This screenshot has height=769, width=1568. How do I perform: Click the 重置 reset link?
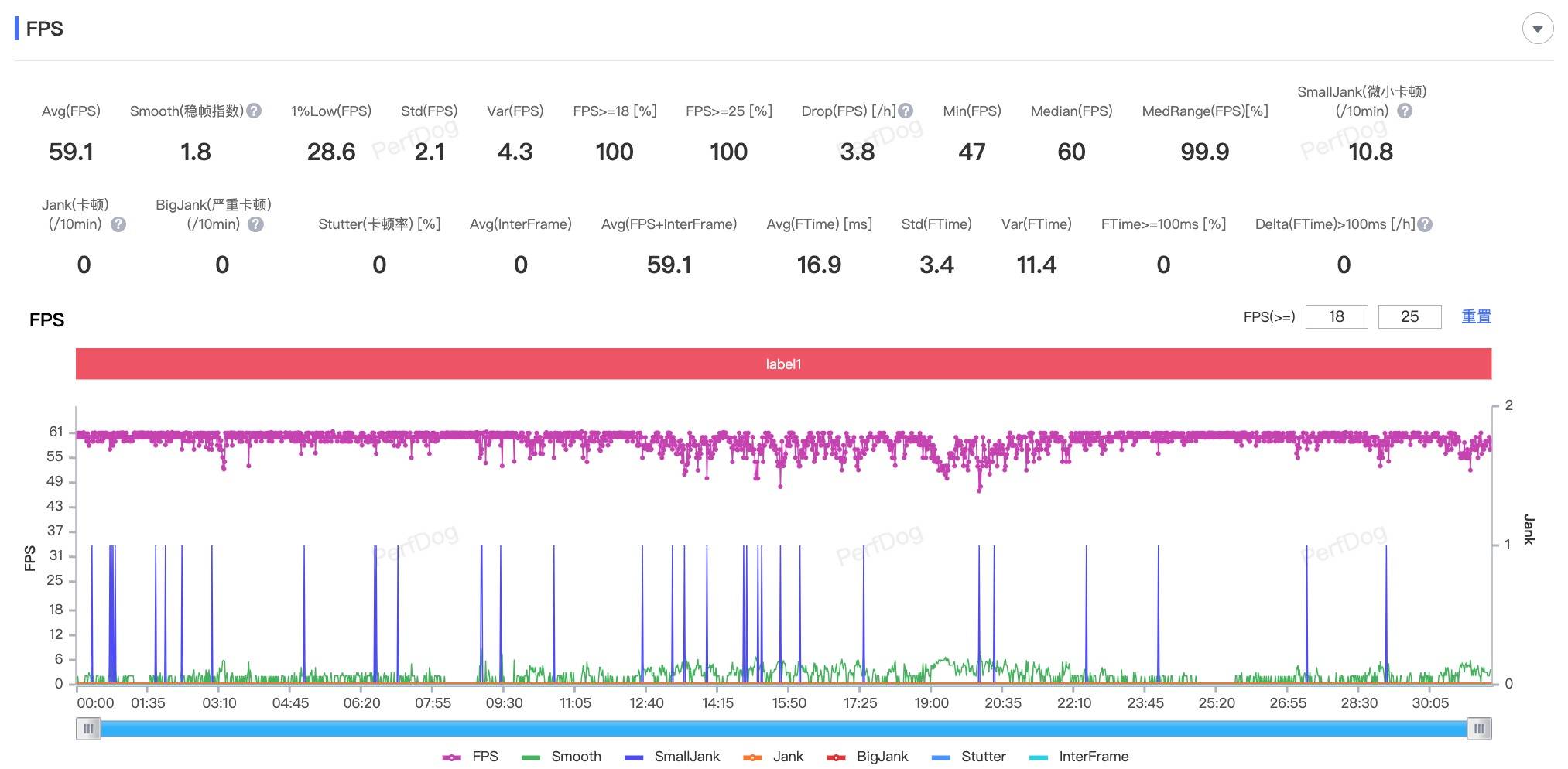click(1476, 316)
